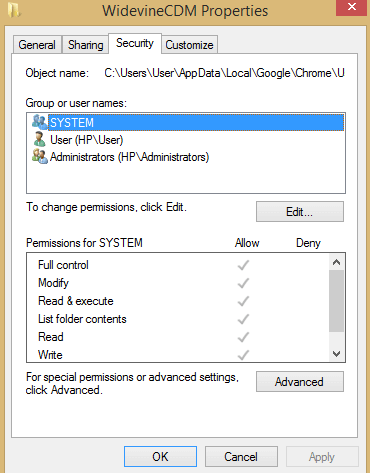Open Advanced security settings
The image size is (370, 473).
[300, 382]
